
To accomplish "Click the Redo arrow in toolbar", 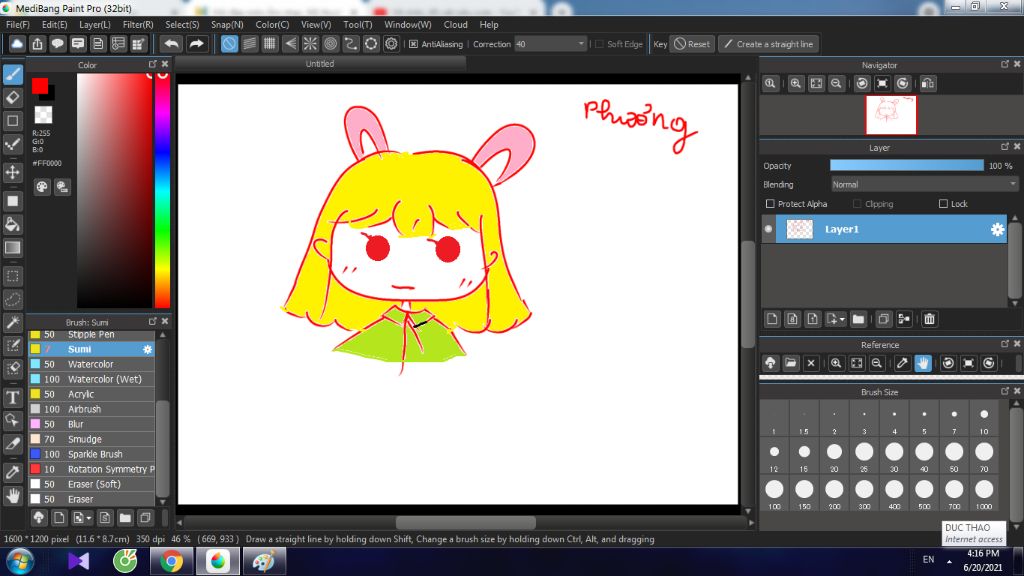I will pos(196,44).
